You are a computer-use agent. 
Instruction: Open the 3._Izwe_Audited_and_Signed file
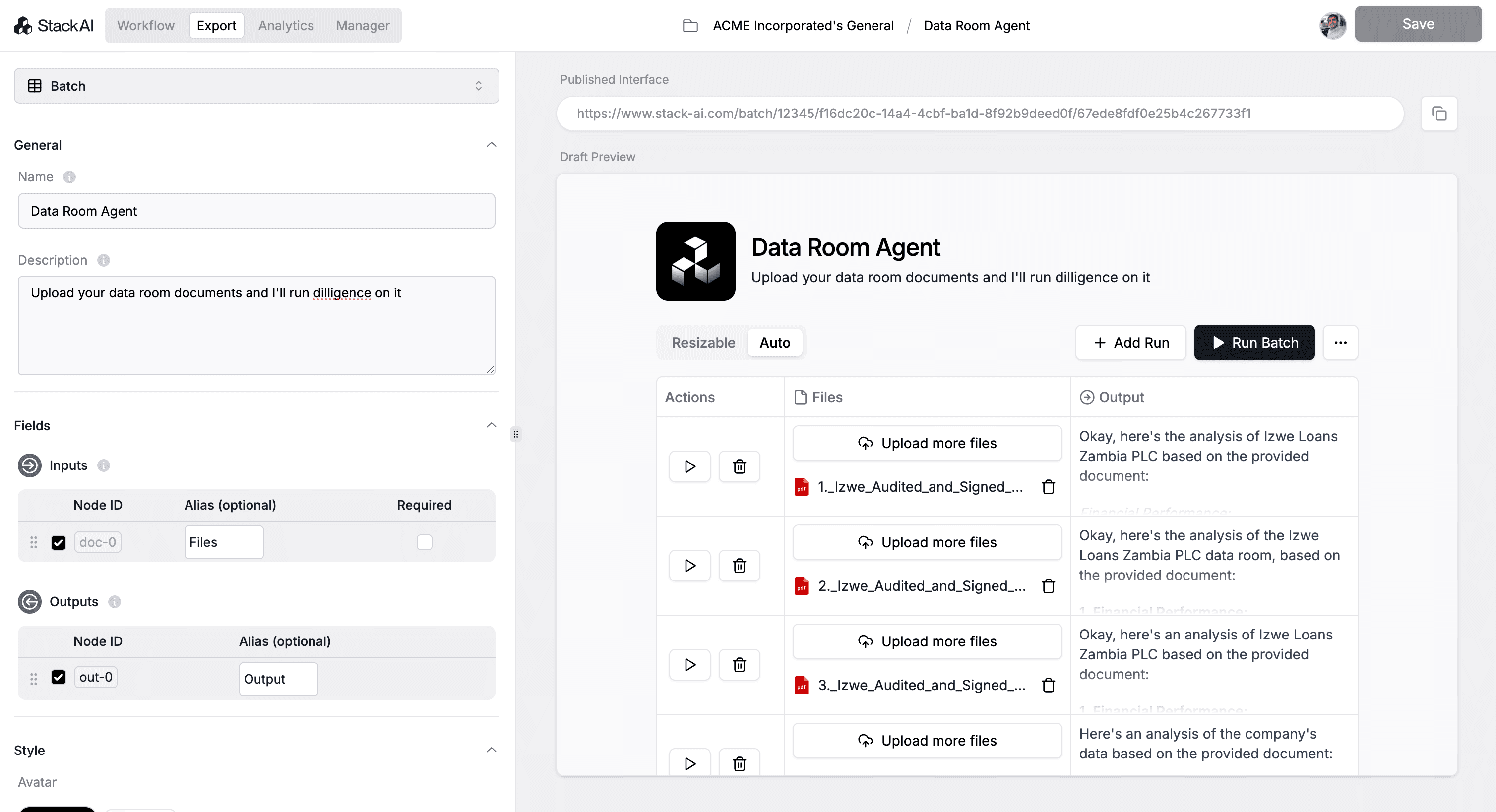point(921,686)
